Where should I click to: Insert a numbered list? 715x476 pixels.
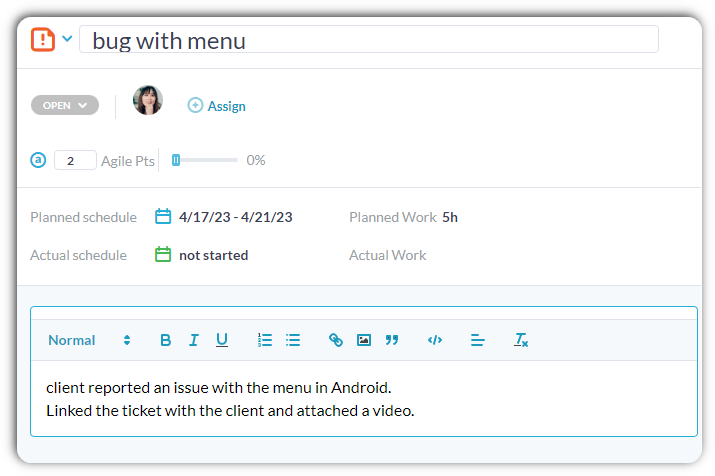(x=265, y=340)
